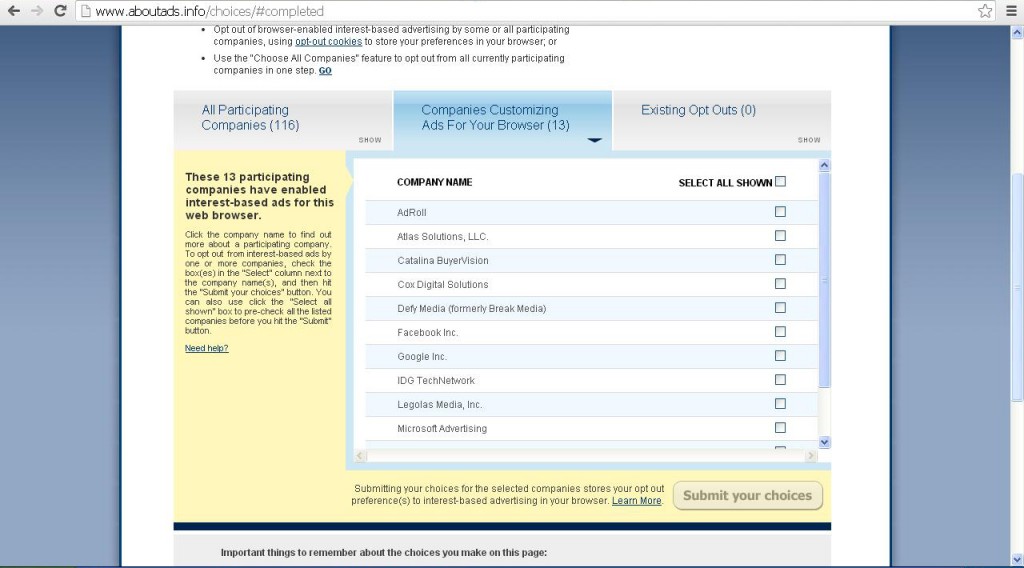
Task: Check the Google Inc. checkbox
Action: click(780, 356)
